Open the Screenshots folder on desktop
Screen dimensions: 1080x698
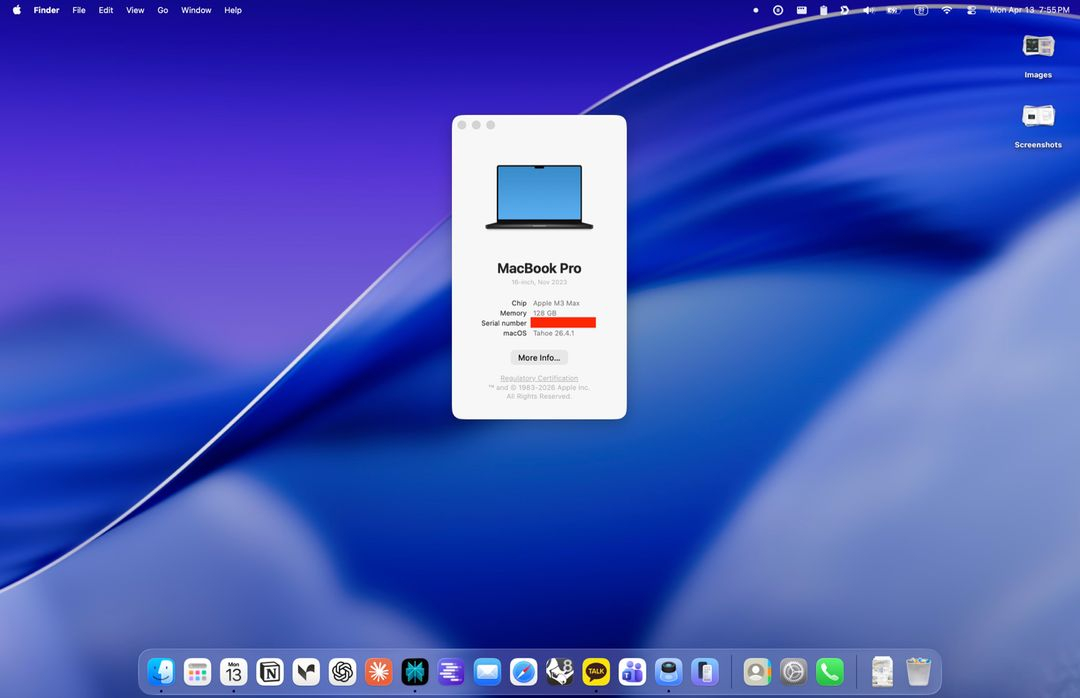click(1038, 125)
